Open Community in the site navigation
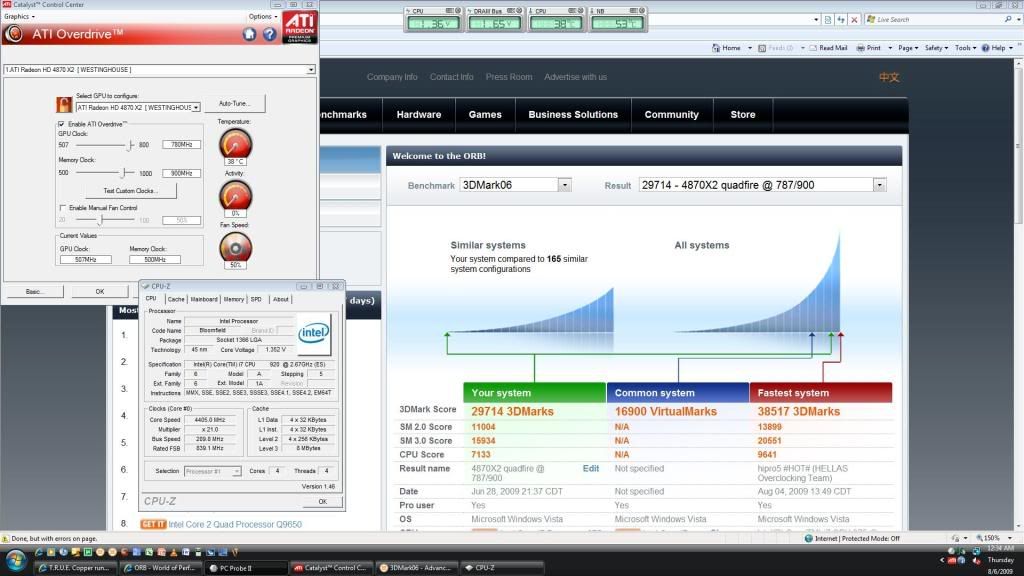The width and height of the screenshot is (1024, 576). pyautogui.click(x=671, y=114)
